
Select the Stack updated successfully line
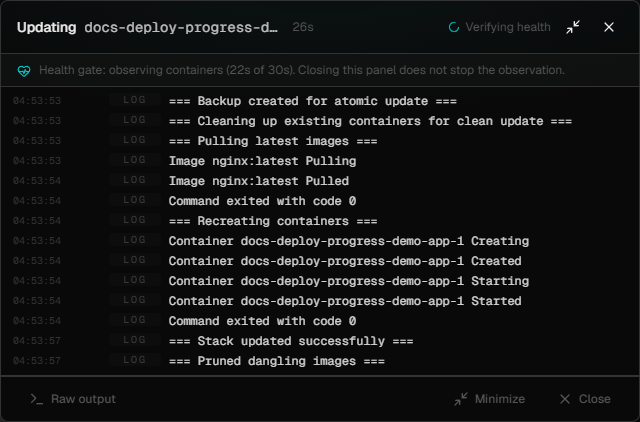tap(291, 341)
